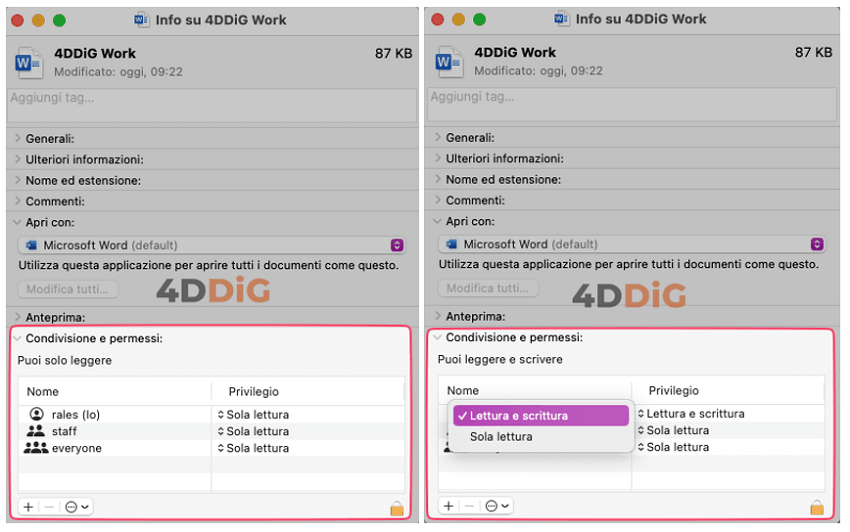Click Nome column header in right window
The height and width of the screenshot is (532, 850).
coord(463,390)
